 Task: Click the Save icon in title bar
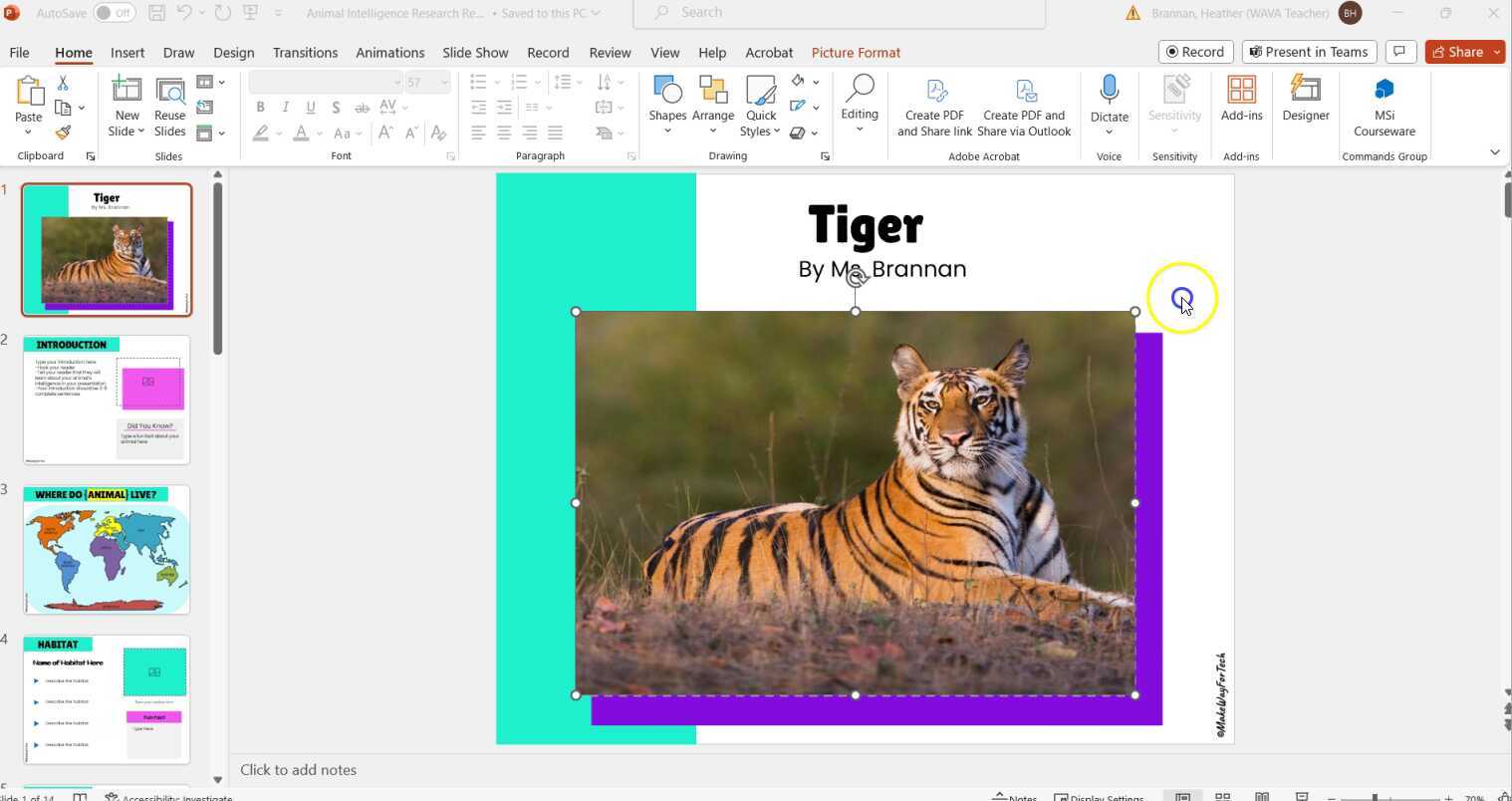click(156, 13)
